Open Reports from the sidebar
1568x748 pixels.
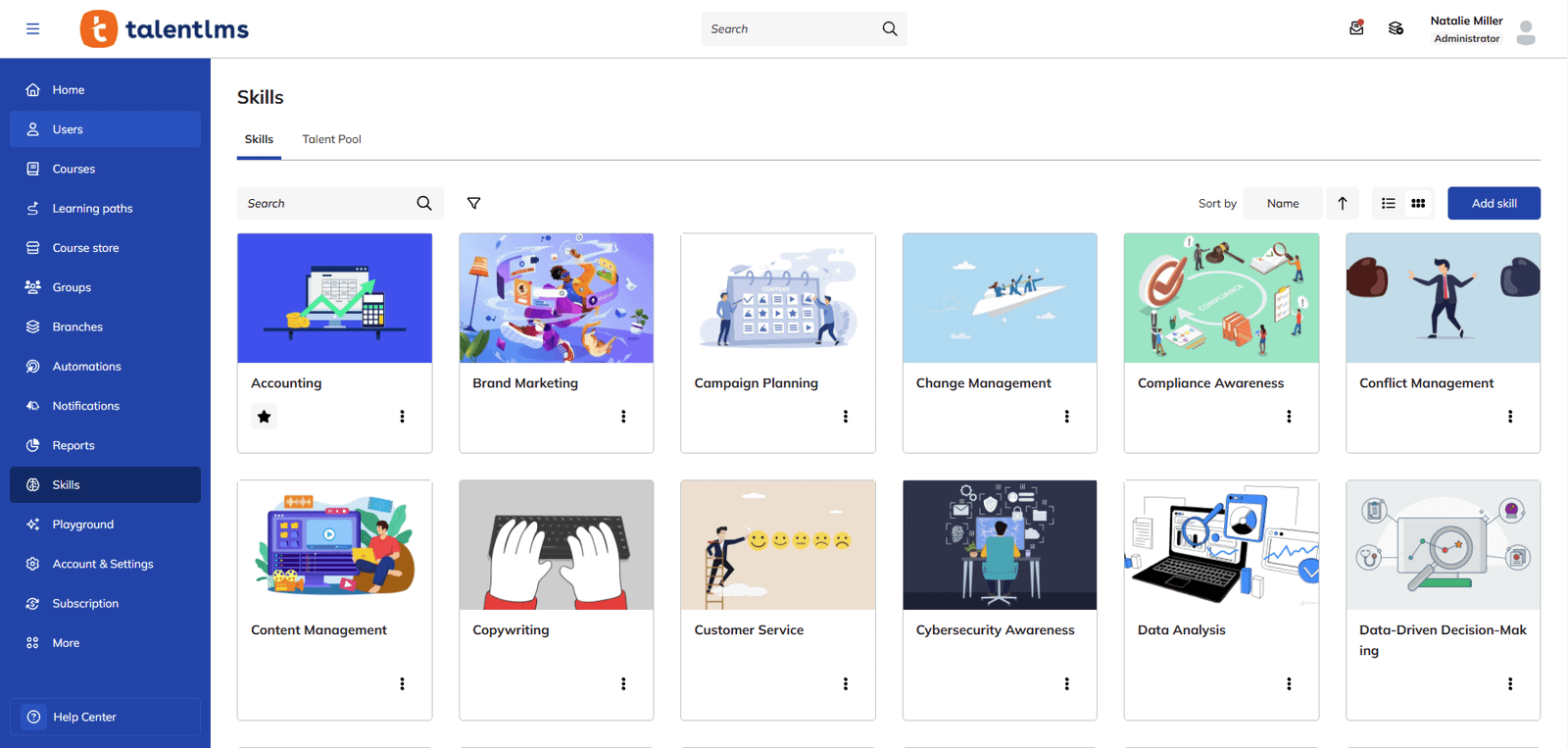pos(105,445)
